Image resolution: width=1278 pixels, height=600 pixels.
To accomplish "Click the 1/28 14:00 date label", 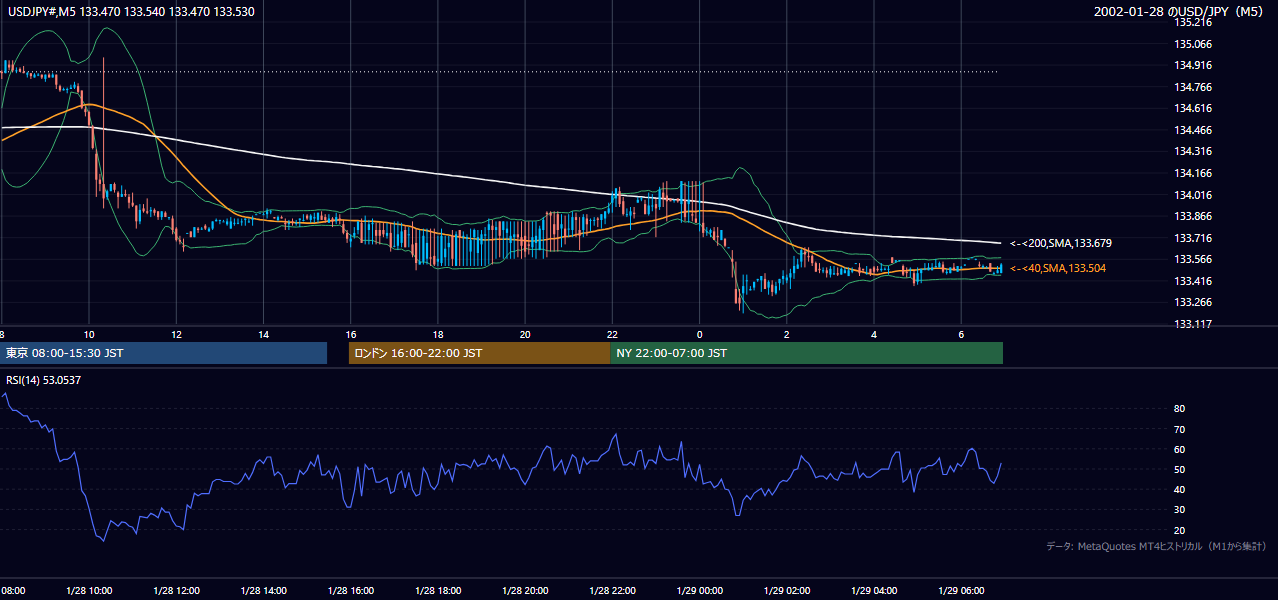I will point(263,591).
